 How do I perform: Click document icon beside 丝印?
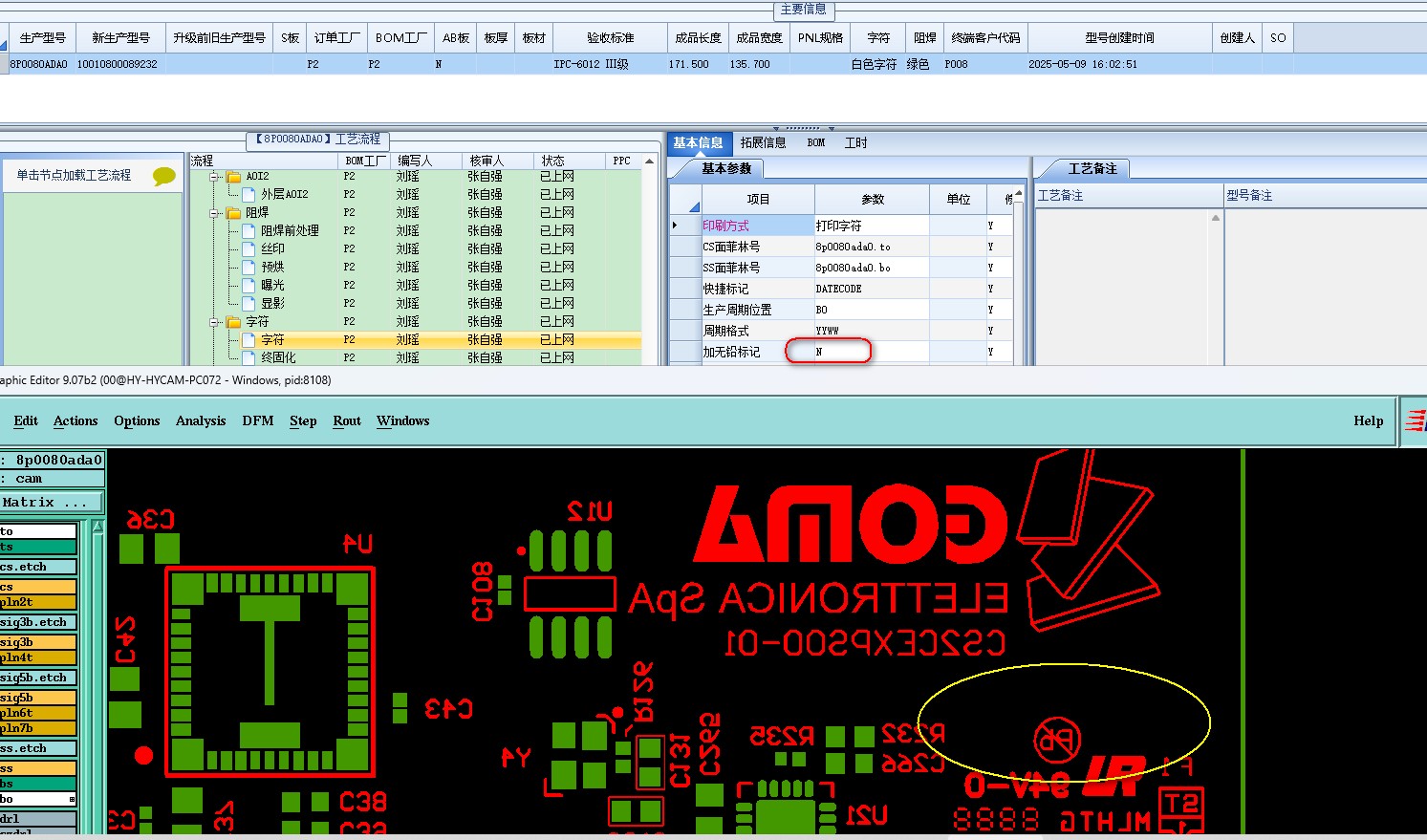click(x=249, y=249)
